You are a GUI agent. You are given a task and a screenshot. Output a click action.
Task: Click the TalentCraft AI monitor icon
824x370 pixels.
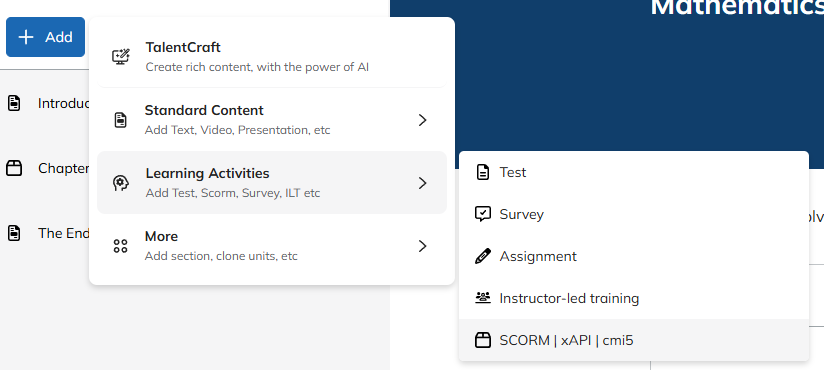(121, 57)
